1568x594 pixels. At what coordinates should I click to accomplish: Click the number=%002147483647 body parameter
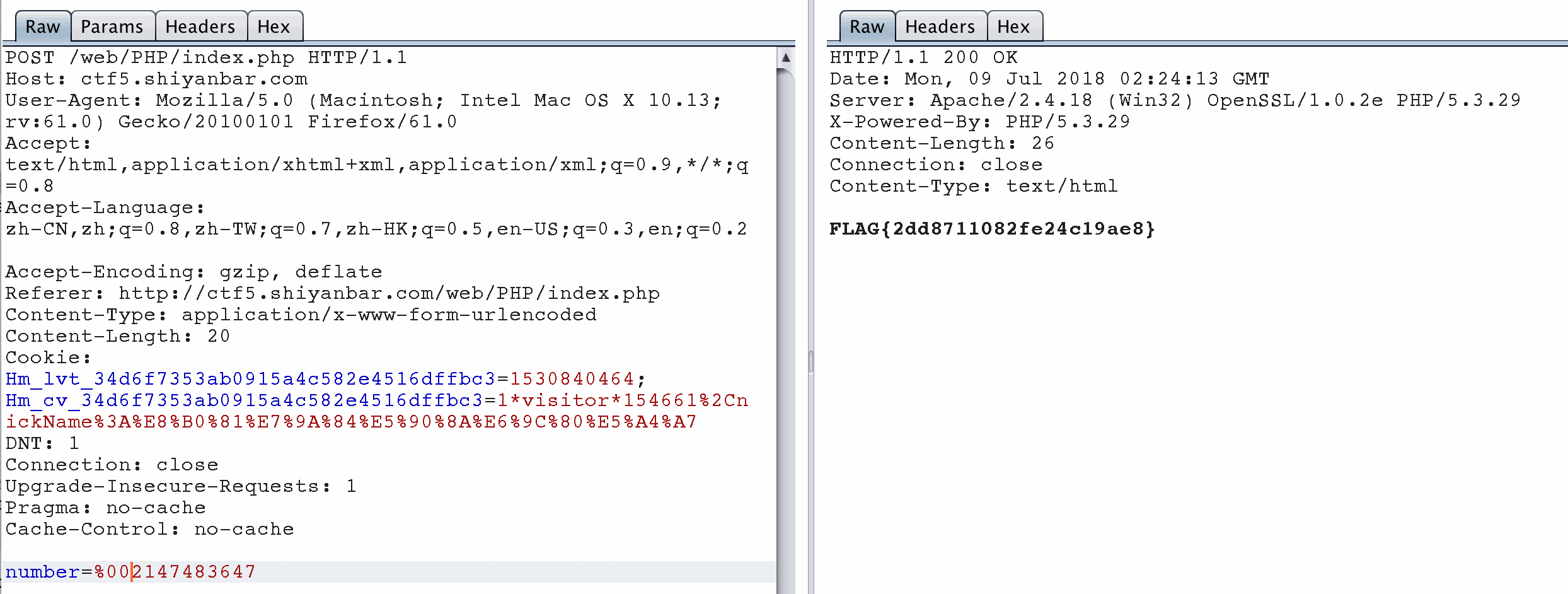[130, 572]
